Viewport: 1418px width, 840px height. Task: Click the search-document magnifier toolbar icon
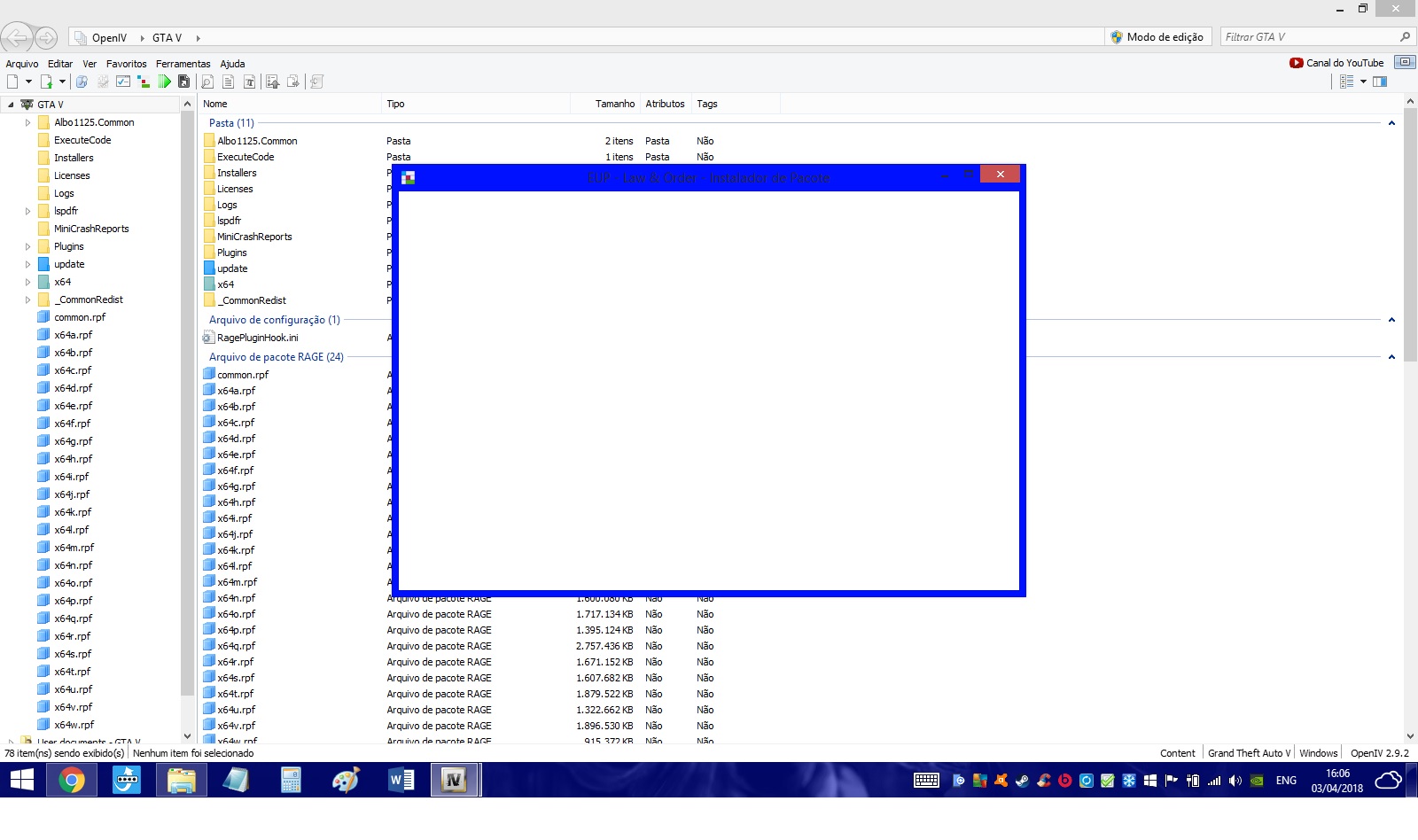click(207, 82)
